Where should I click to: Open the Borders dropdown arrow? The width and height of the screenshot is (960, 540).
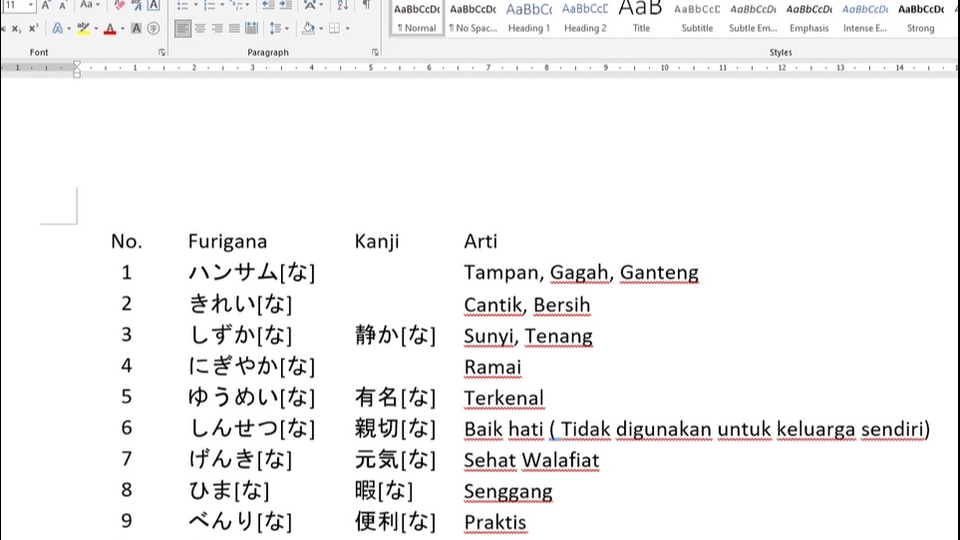coord(348,29)
